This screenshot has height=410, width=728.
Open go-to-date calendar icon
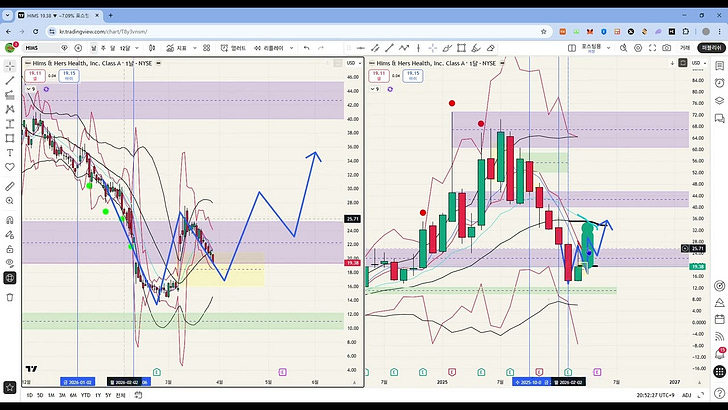pyautogui.click(x=138, y=395)
